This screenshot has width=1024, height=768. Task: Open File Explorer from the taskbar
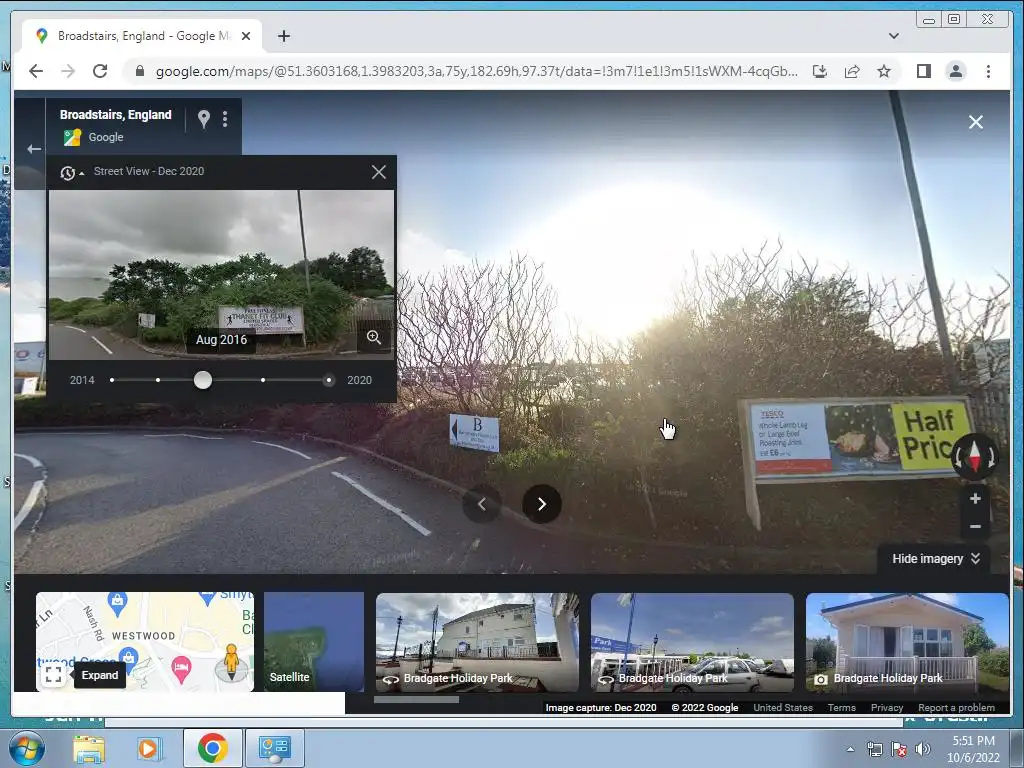89,748
